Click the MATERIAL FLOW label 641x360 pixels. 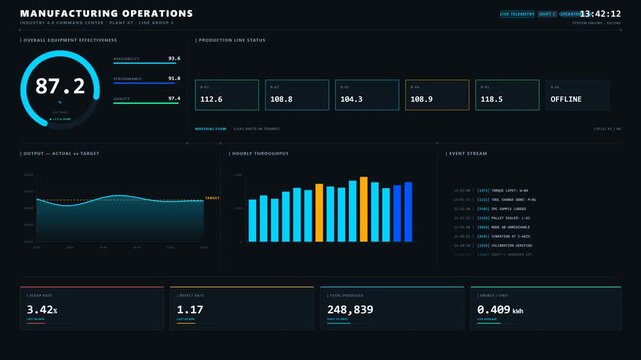(211, 129)
